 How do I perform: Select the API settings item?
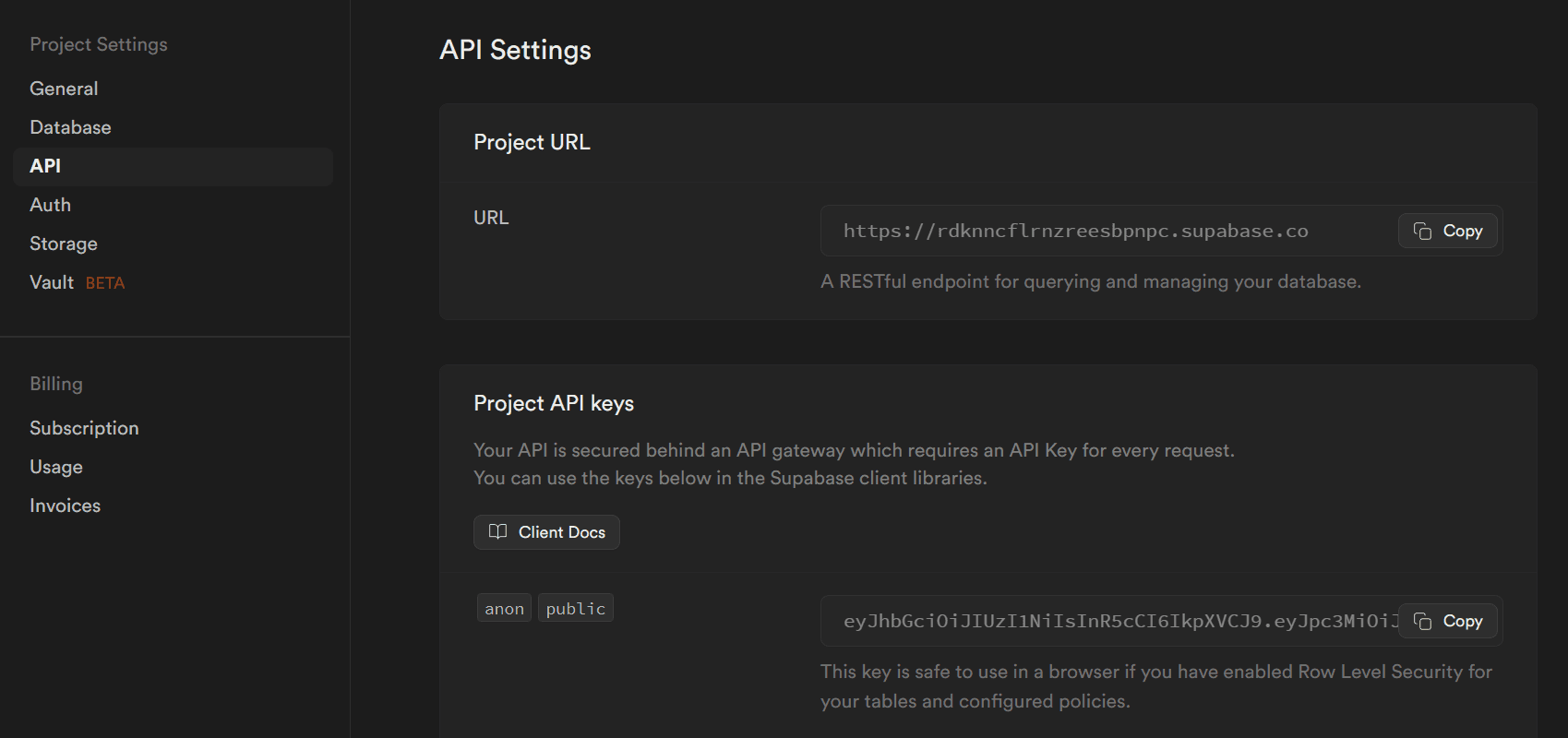[173, 166]
